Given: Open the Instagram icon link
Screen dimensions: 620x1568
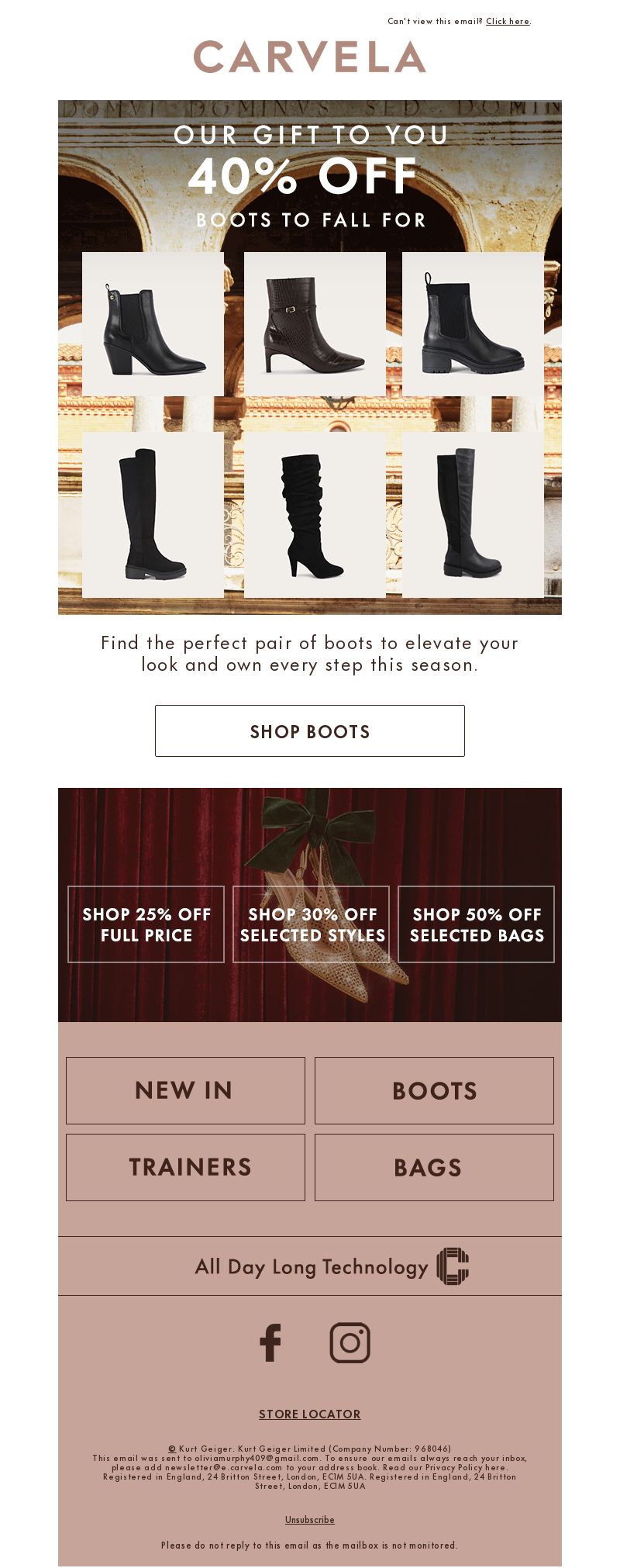Looking at the screenshot, I should [x=350, y=1342].
